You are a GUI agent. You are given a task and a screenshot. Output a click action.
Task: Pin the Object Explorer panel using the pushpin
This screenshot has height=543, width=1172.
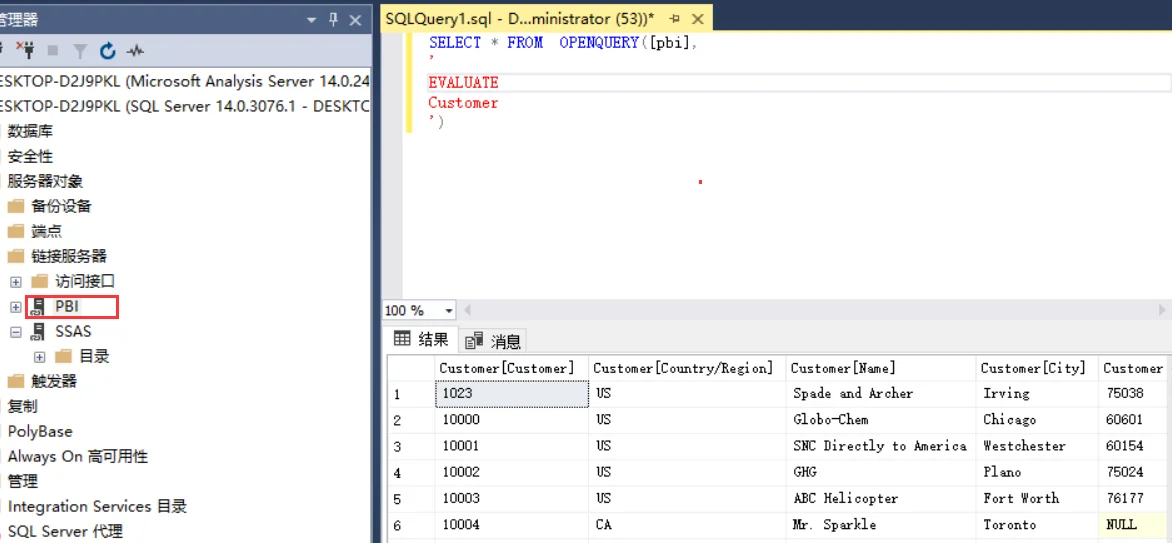click(334, 20)
